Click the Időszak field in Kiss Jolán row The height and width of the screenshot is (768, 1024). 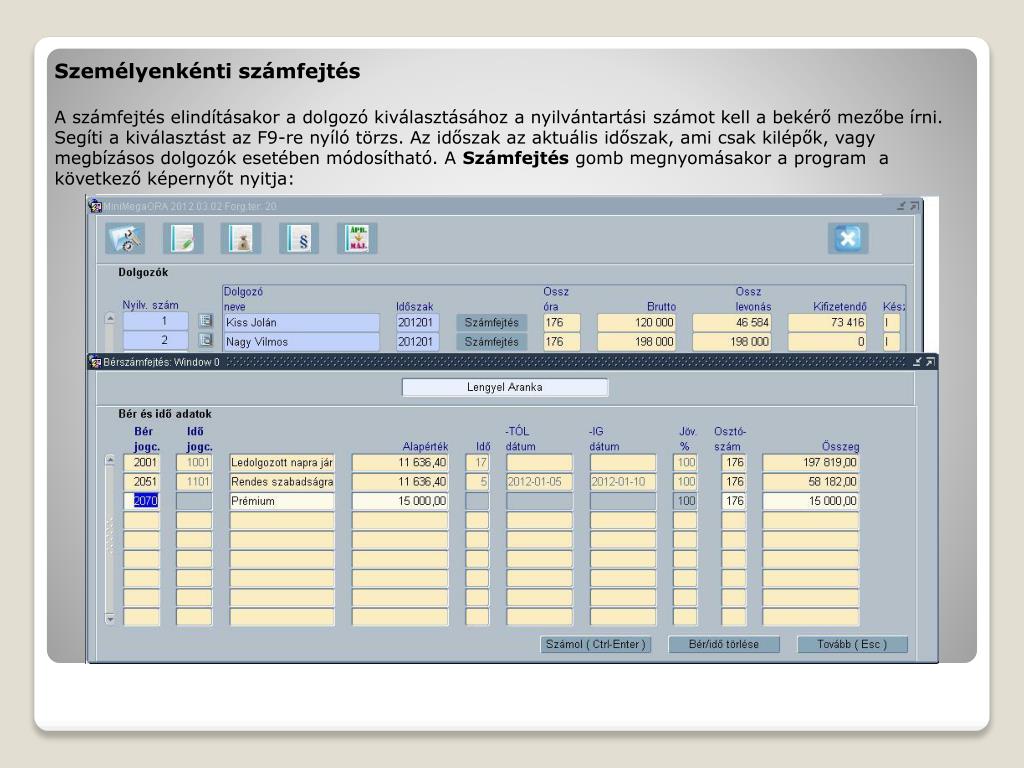(418, 323)
